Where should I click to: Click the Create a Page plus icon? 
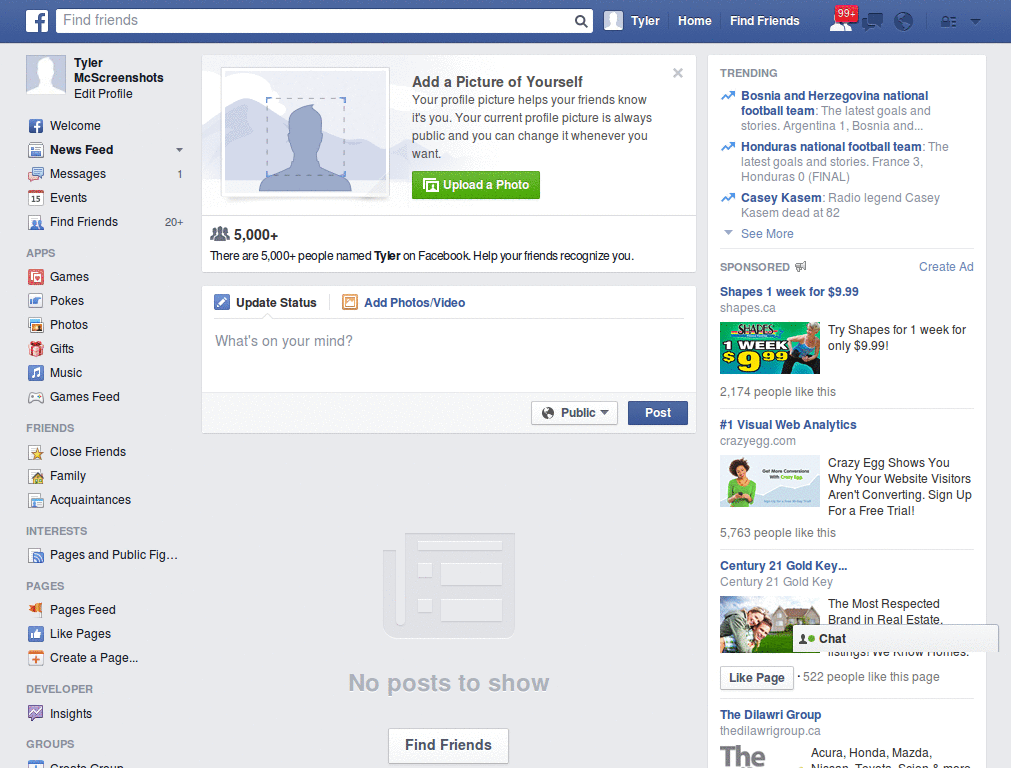click(x=36, y=658)
